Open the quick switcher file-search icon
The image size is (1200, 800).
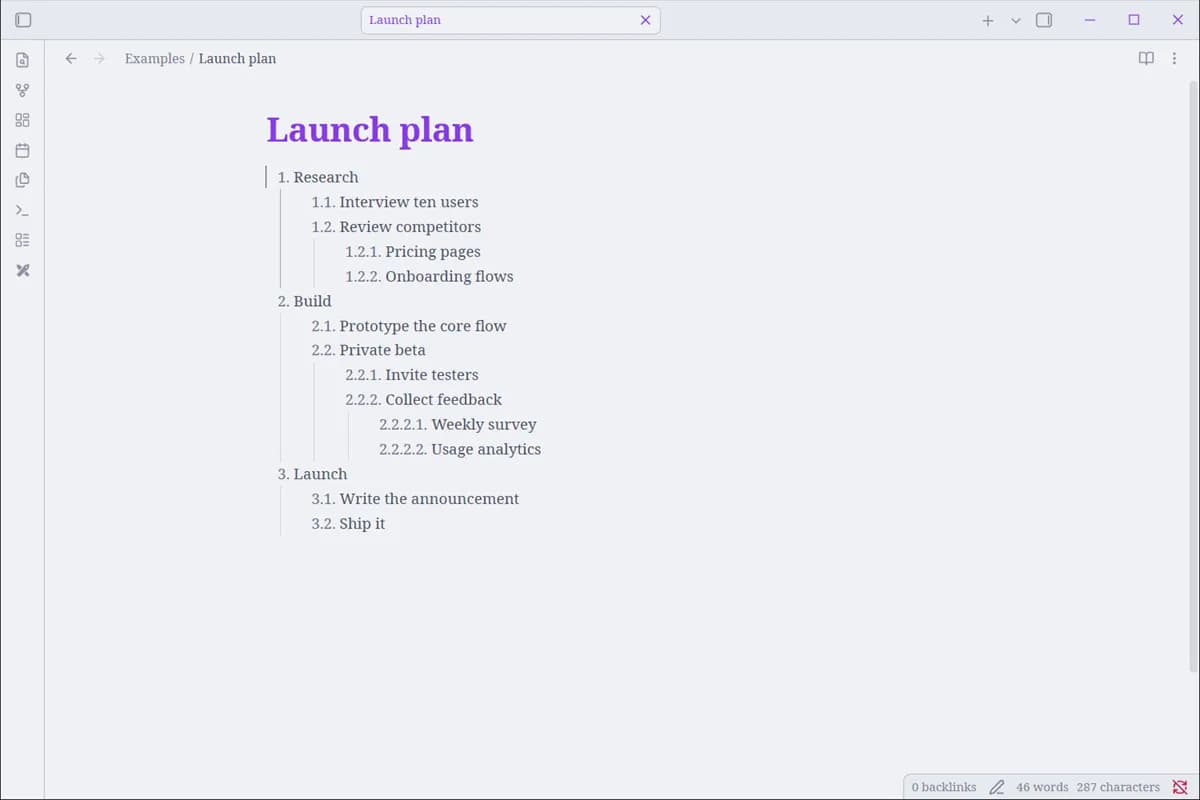point(22,60)
